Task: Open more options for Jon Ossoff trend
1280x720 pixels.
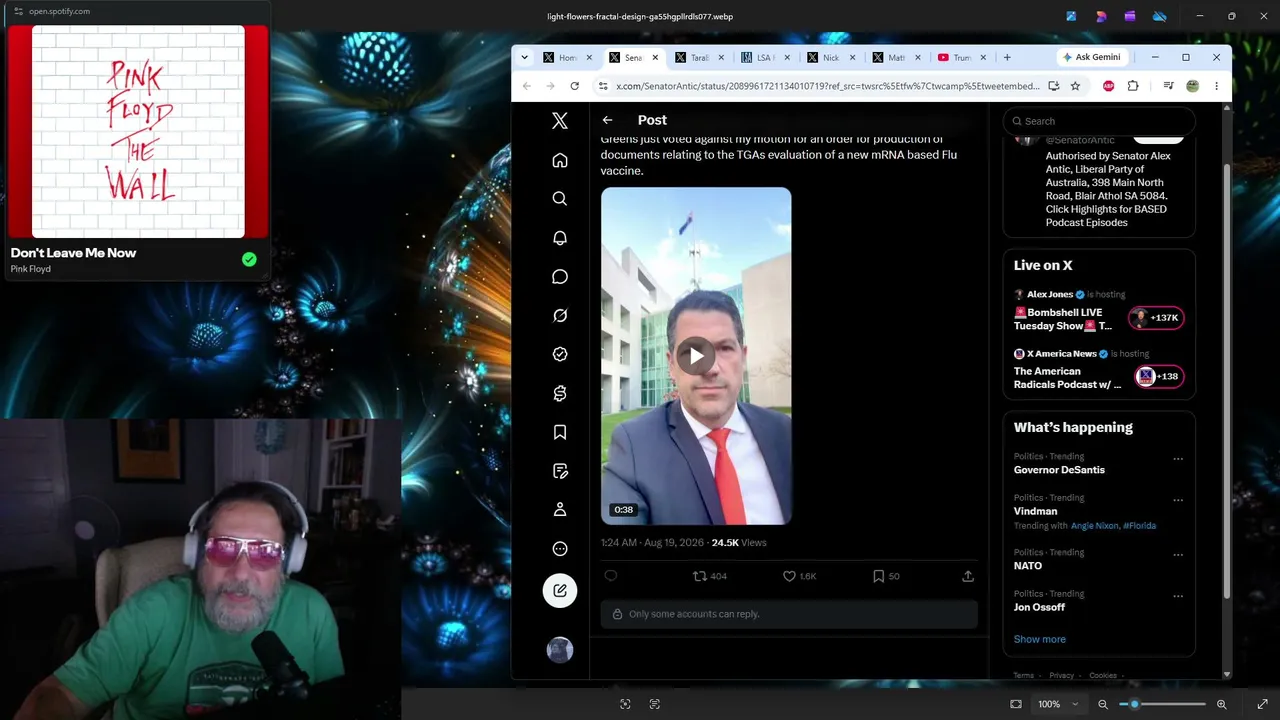Action: pos(1178,596)
